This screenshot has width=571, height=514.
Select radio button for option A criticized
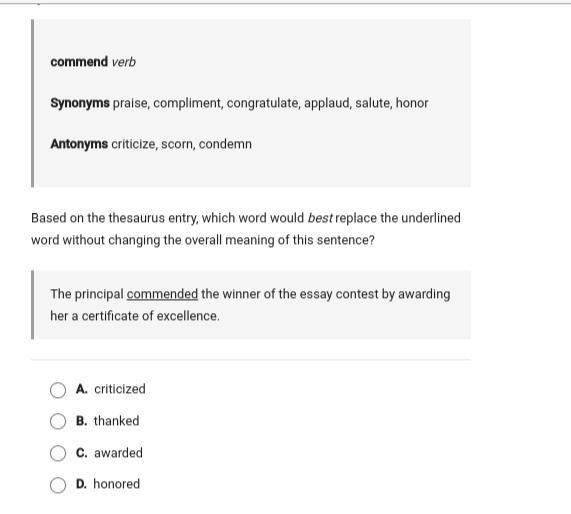58,390
